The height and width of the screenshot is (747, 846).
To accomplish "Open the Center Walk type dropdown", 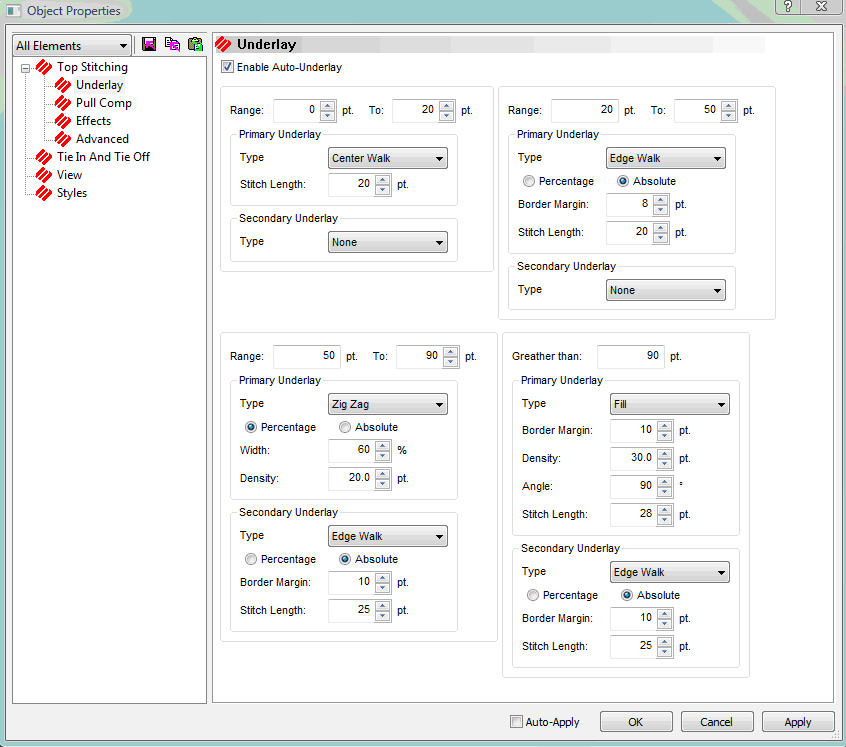I will [x=387, y=158].
